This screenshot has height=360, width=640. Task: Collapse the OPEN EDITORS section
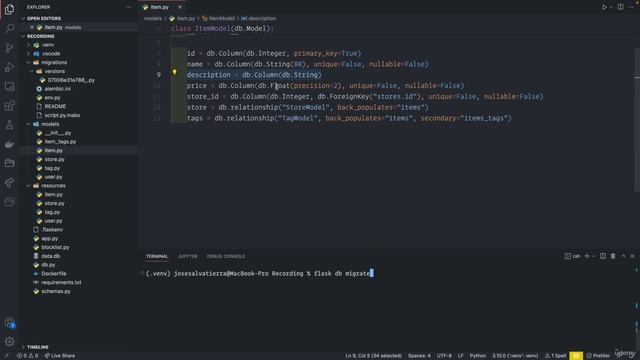tap(44, 18)
